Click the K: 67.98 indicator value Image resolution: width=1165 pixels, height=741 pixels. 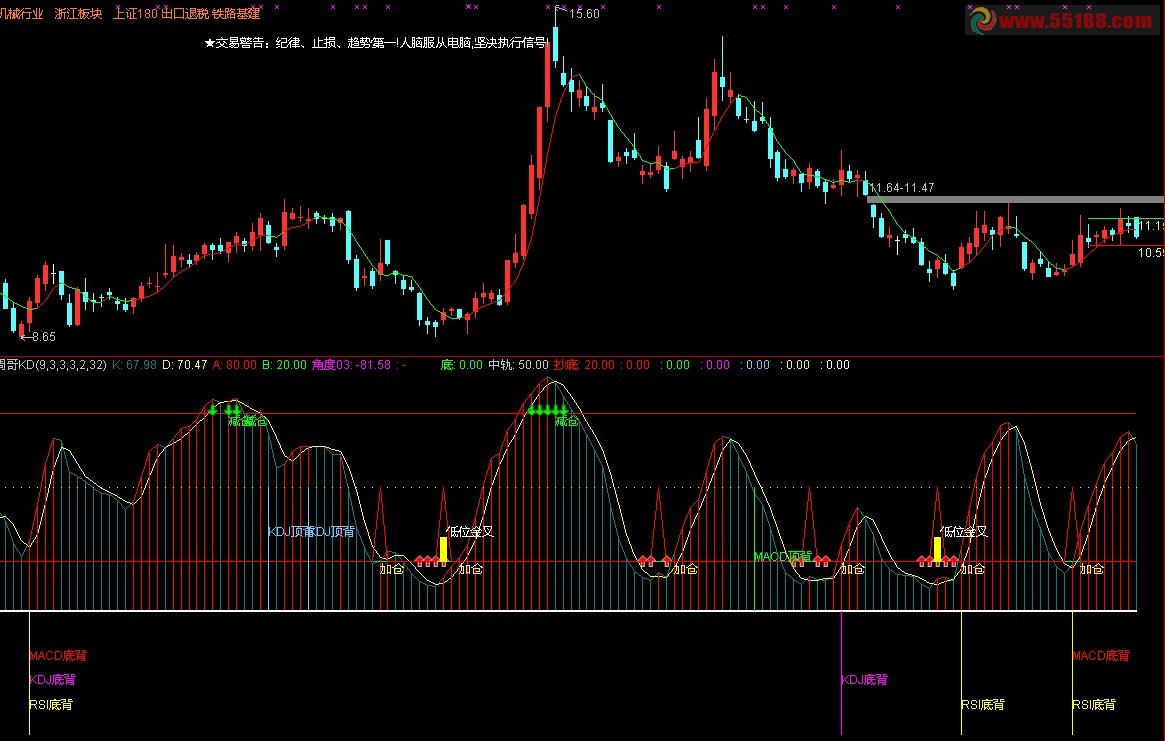[x=135, y=365]
